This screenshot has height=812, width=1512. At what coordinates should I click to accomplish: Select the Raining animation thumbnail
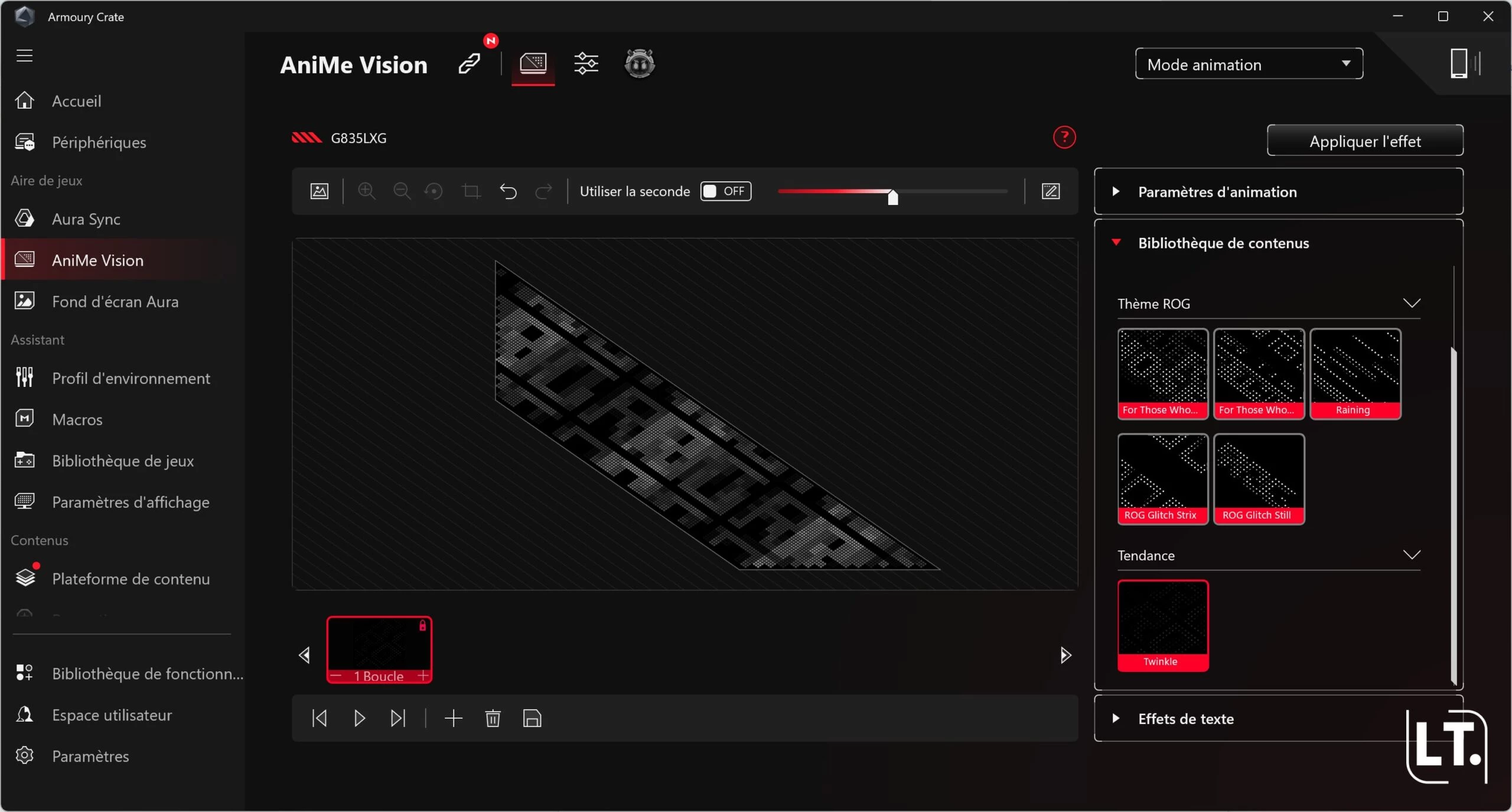(1355, 374)
